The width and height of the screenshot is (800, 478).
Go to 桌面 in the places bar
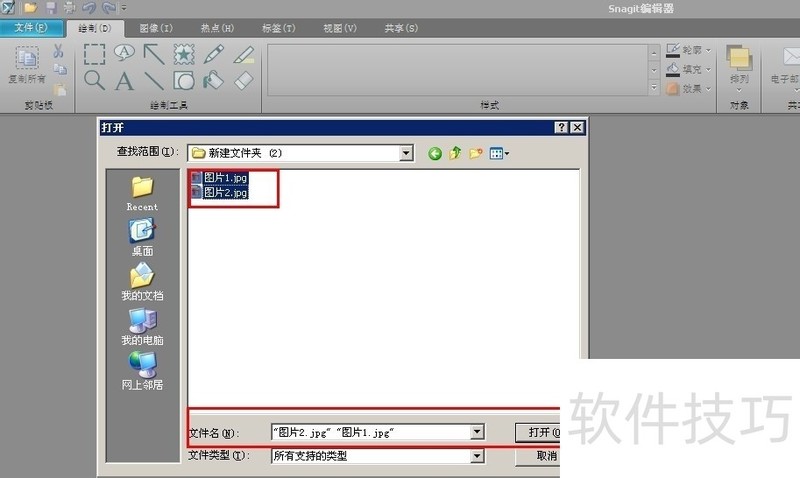pos(142,237)
